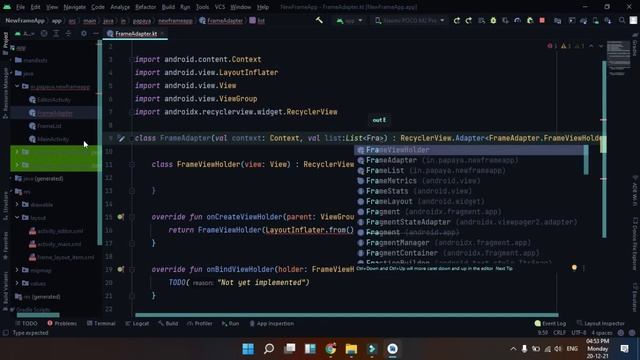
Task: Collapse the in.papaya.newframeapp package
Action: click(17, 87)
